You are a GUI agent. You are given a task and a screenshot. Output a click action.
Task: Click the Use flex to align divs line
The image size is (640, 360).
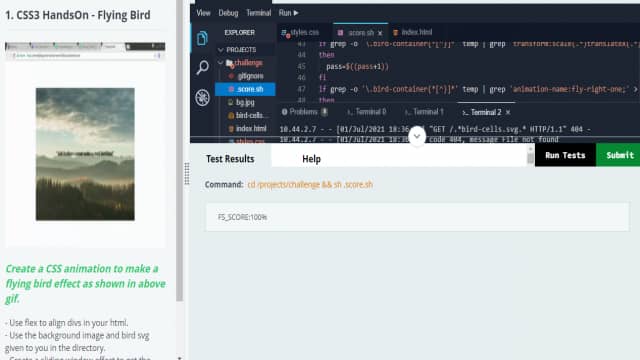[67, 323]
